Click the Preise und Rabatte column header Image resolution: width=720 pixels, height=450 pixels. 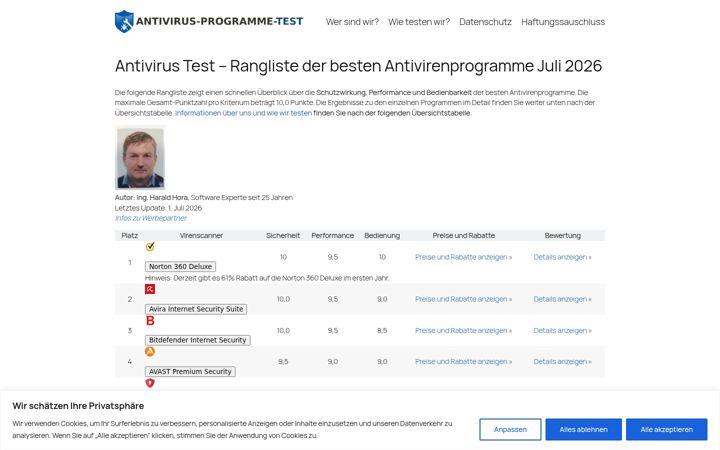tap(464, 236)
